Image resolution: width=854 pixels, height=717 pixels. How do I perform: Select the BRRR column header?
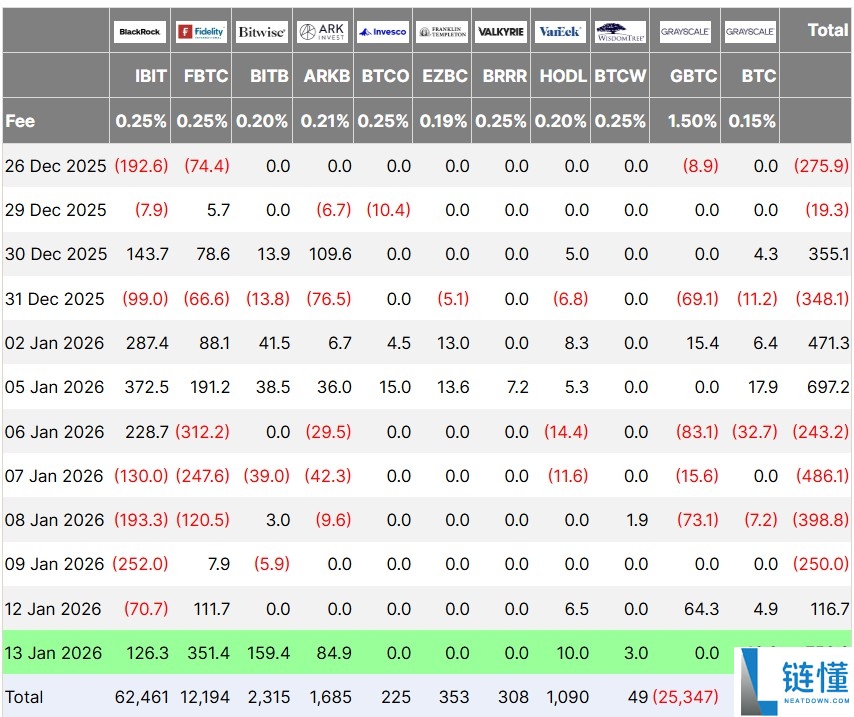coord(505,76)
